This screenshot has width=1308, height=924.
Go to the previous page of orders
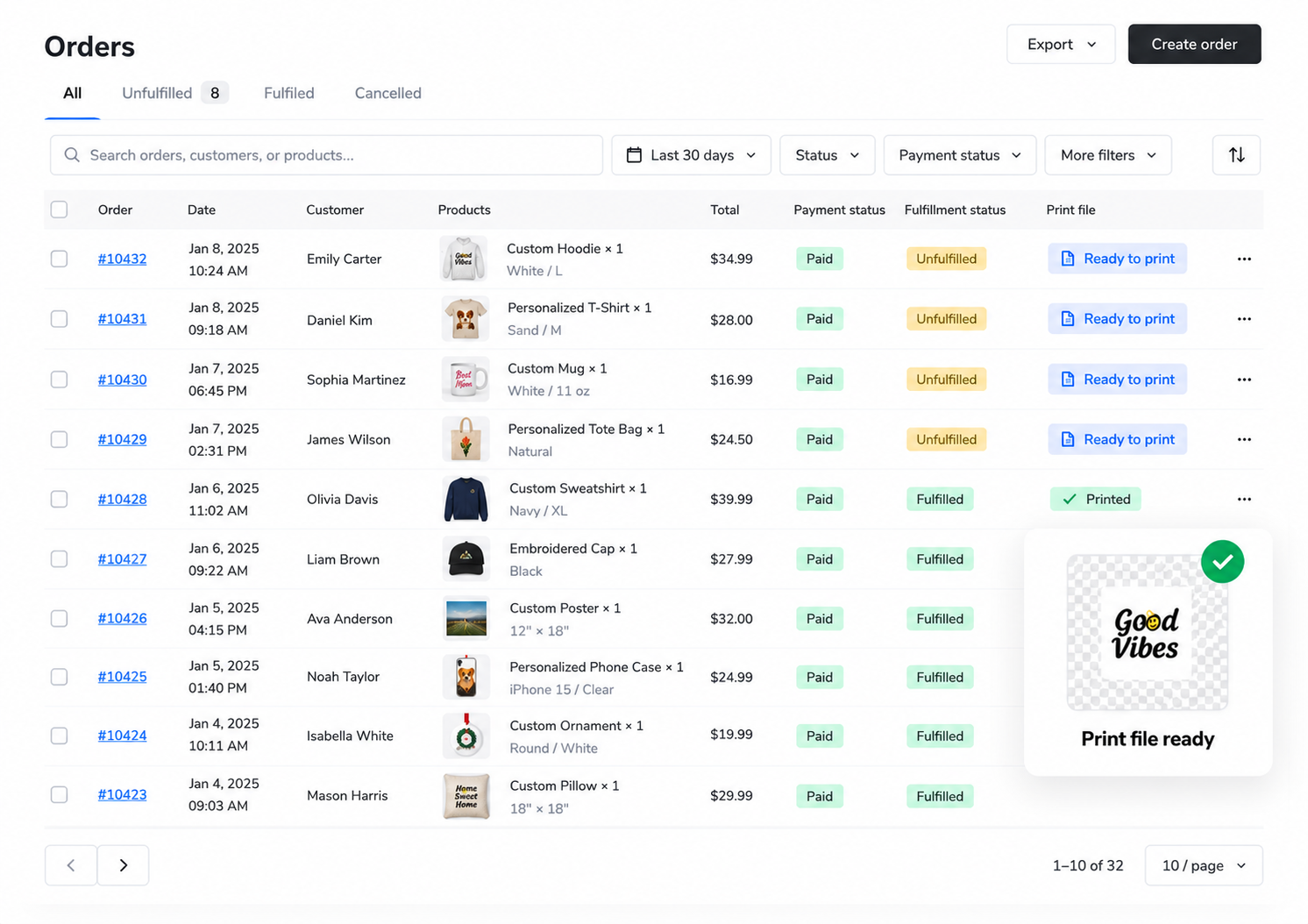coord(71,865)
